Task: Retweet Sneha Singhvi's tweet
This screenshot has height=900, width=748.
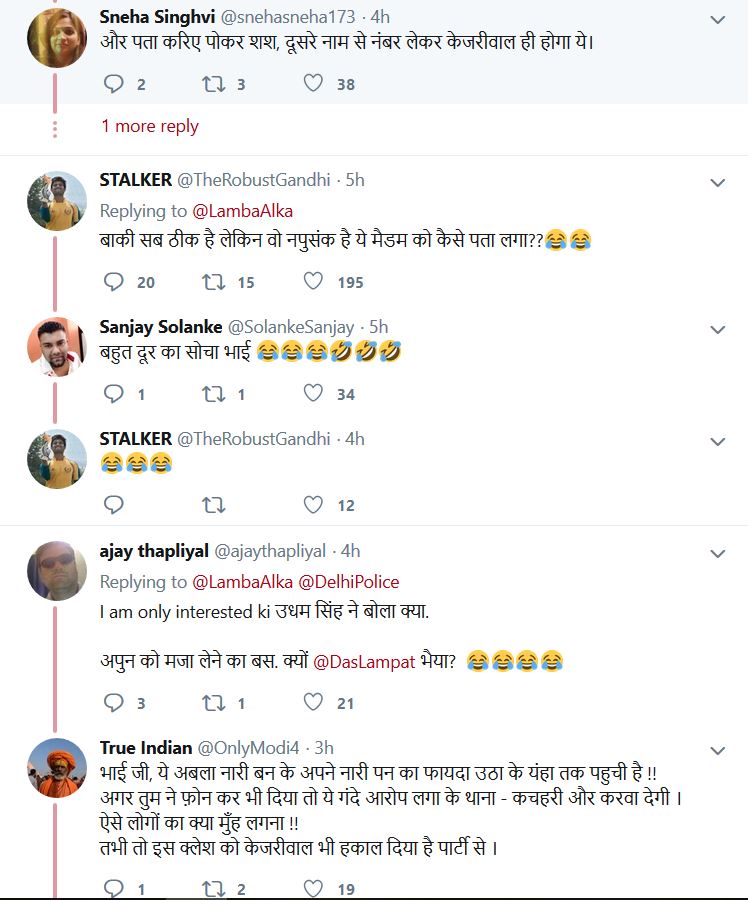Action: tap(213, 84)
